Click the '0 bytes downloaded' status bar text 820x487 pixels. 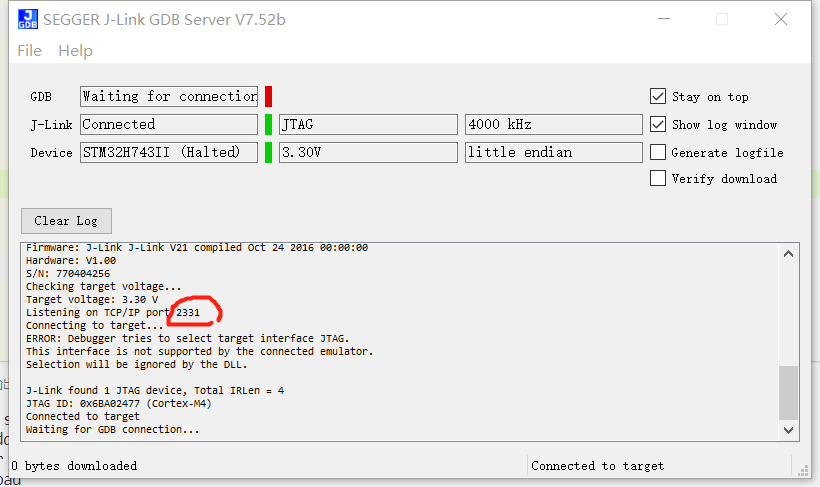74,466
